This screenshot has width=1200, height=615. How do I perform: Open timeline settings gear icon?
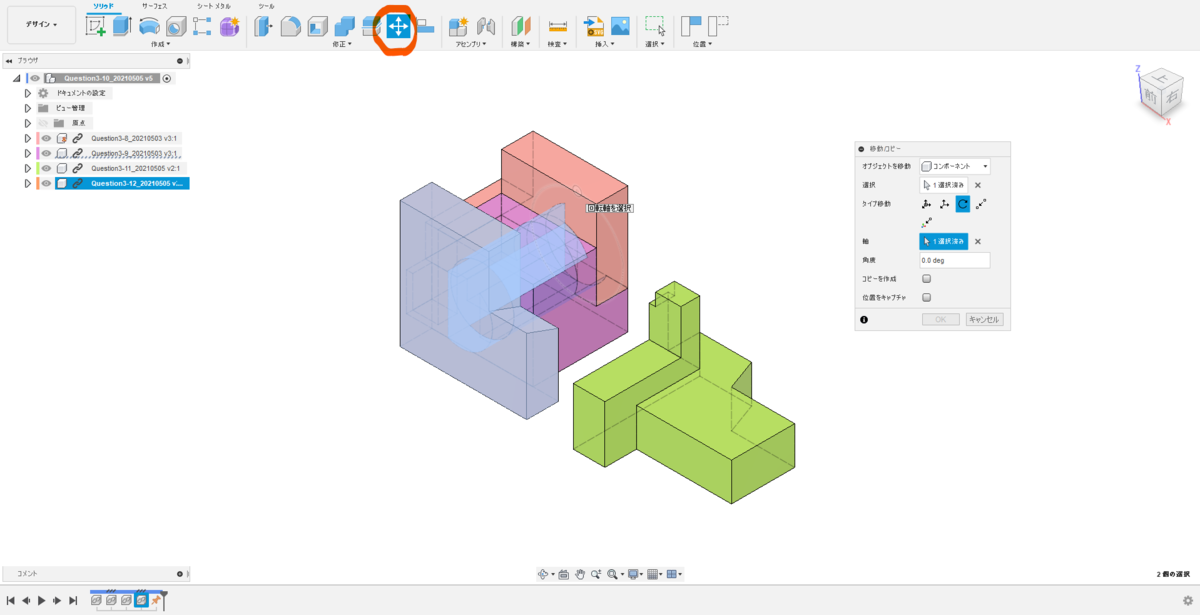1187,600
